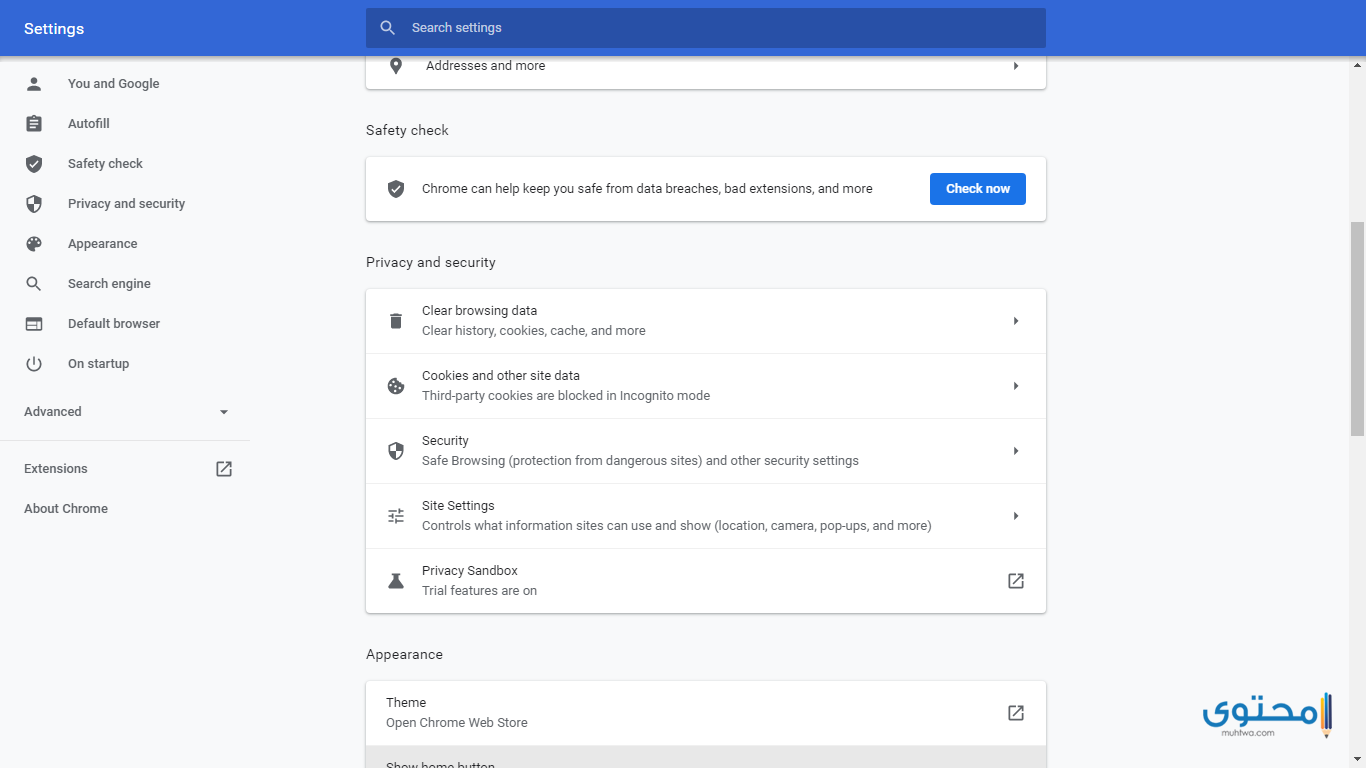Click the cookie icon beside Cookies and other site data
Screen dimensions: 1366x768
[396, 386]
